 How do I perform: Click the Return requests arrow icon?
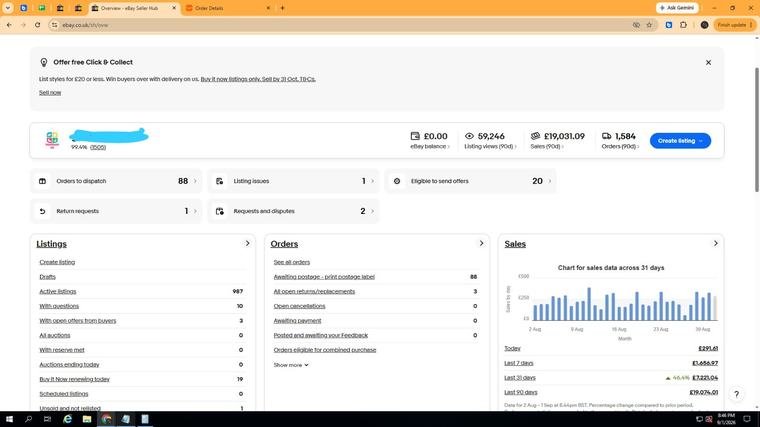[42, 211]
